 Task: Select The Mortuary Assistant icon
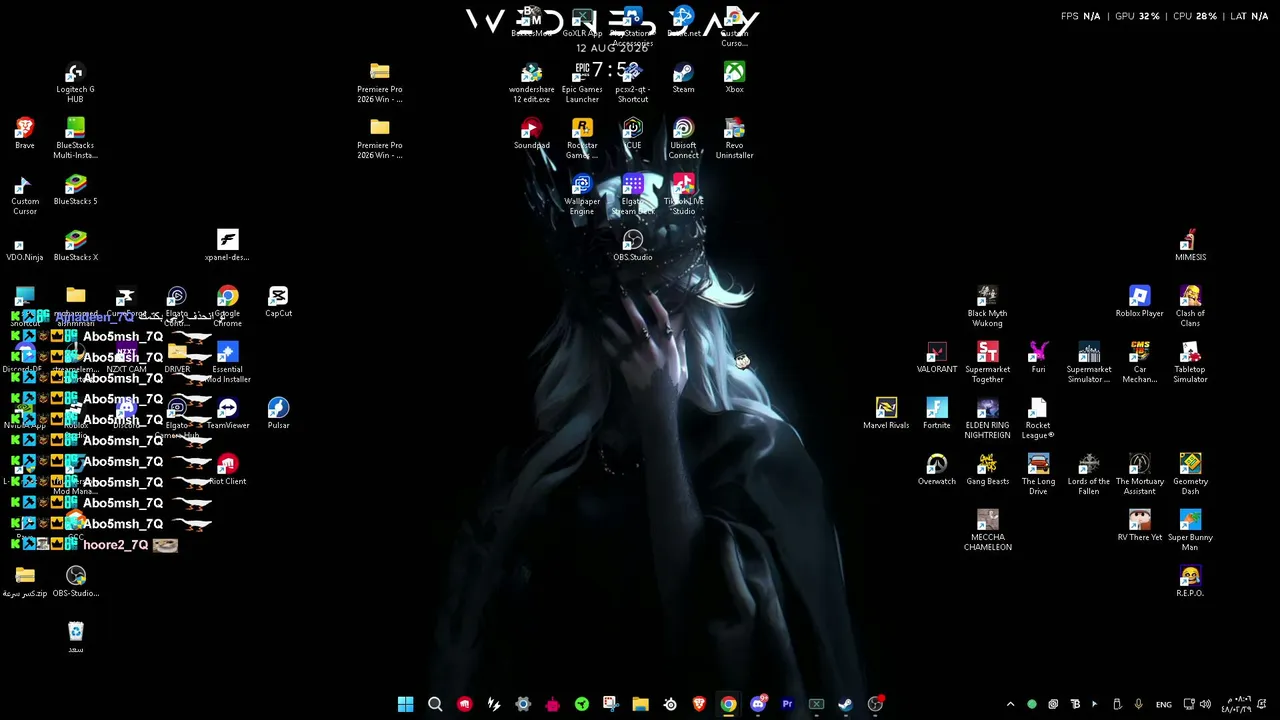coord(1139,475)
